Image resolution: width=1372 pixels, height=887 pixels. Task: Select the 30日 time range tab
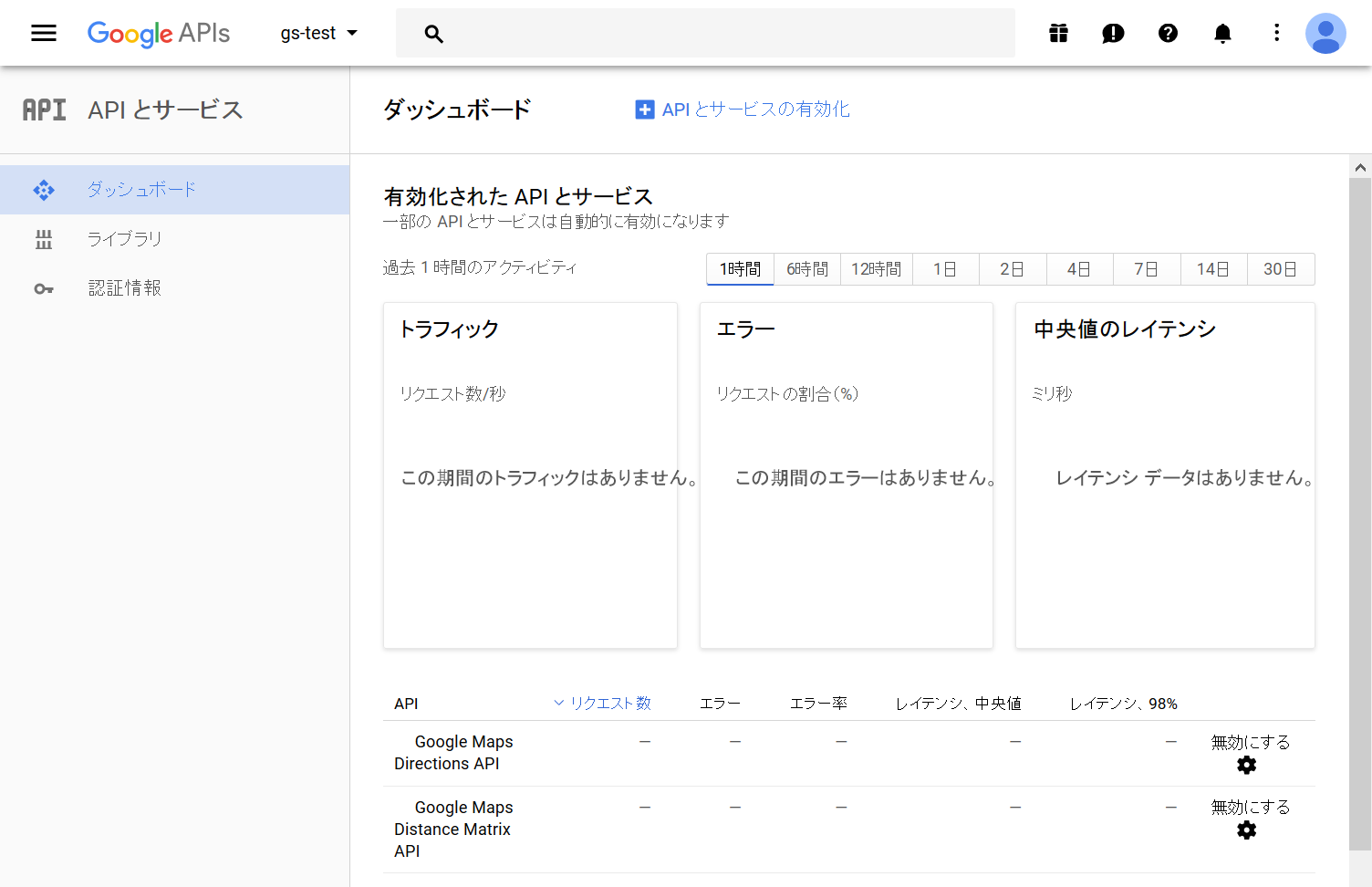1281,269
